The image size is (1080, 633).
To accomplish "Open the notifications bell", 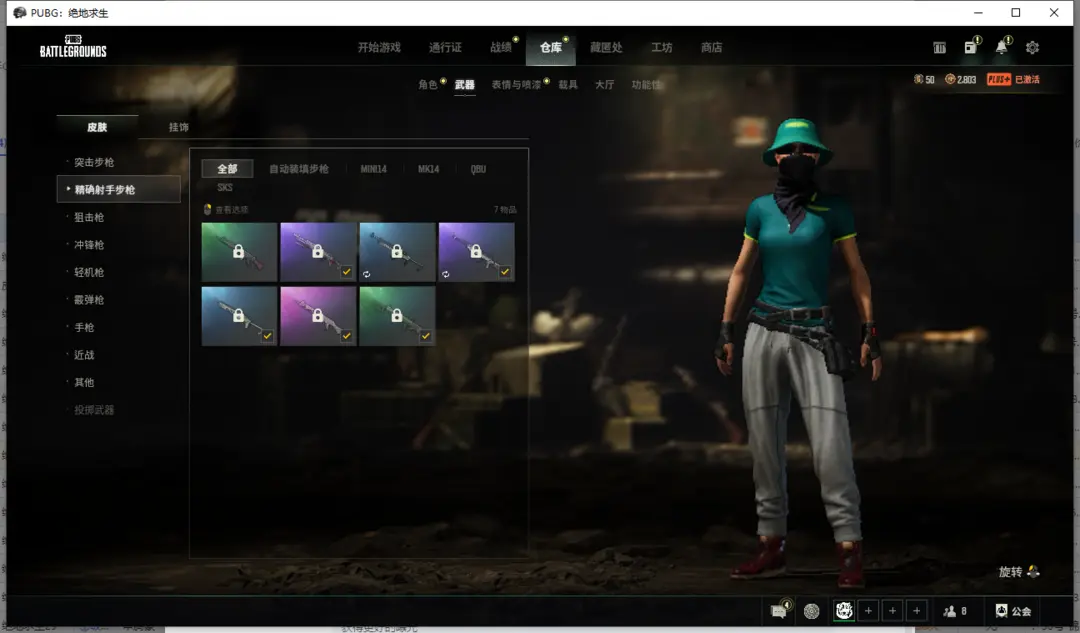I will coord(1001,47).
